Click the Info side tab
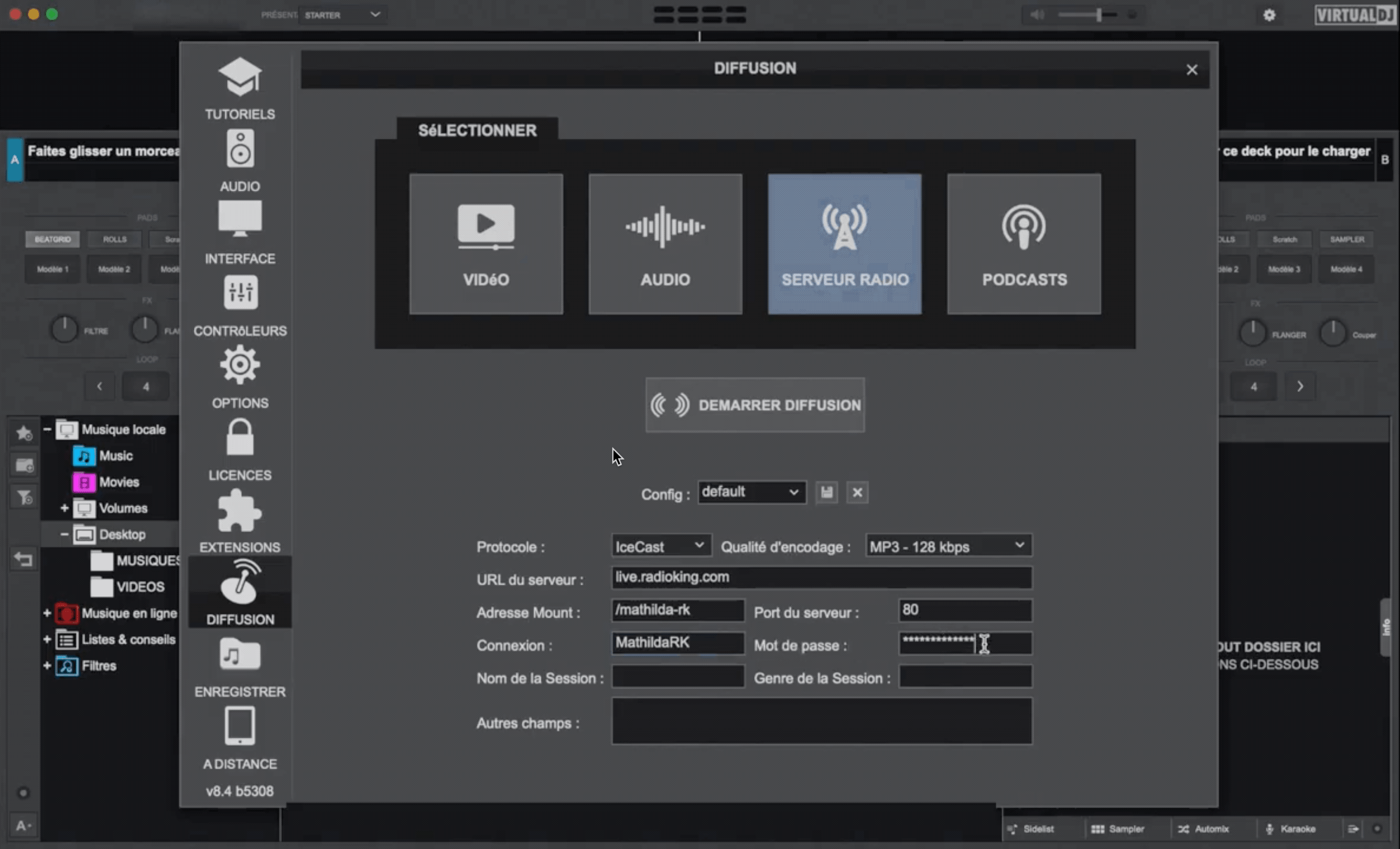Image resolution: width=1400 pixels, height=849 pixels. (1387, 627)
